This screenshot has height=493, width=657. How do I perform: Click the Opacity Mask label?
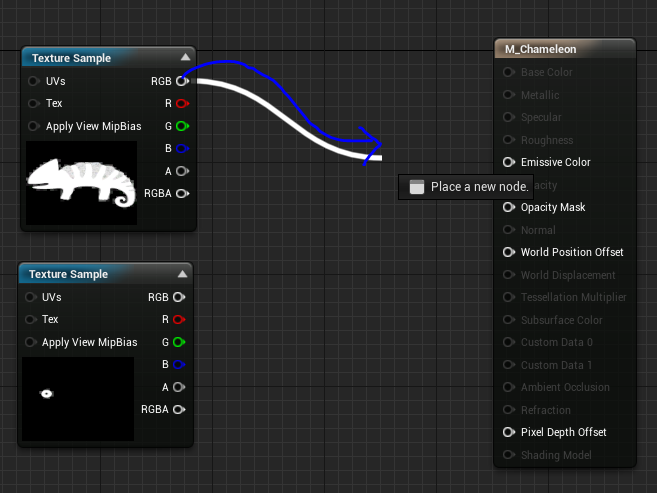pyautogui.click(x=553, y=207)
